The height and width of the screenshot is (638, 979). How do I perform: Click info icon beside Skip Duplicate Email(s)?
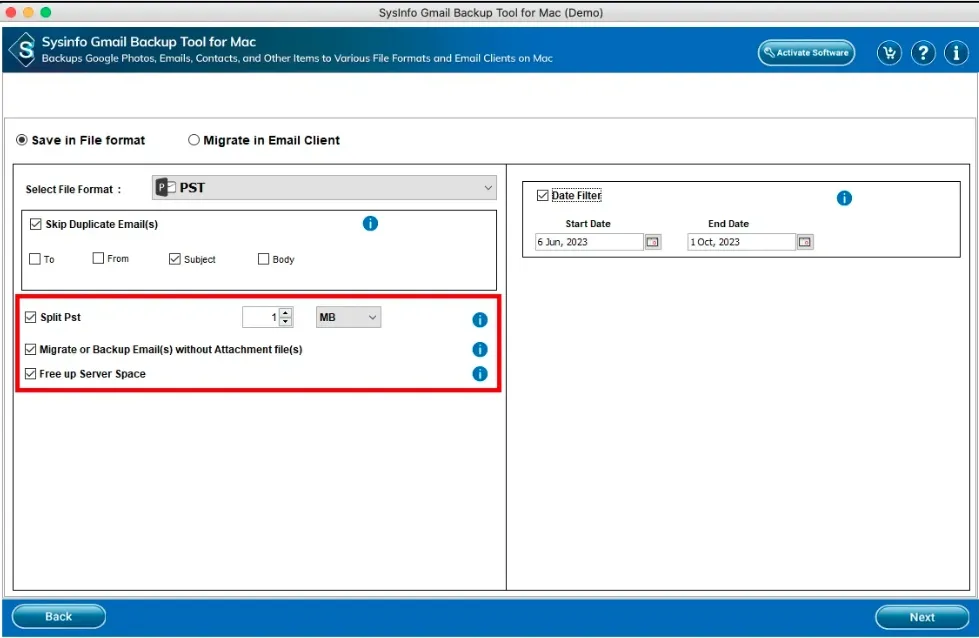[x=370, y=223]
